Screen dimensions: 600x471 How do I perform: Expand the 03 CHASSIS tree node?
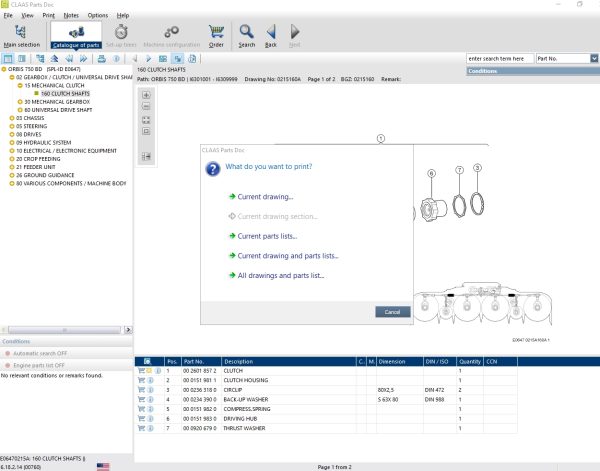pyautogui.click(x=11, y=117)
